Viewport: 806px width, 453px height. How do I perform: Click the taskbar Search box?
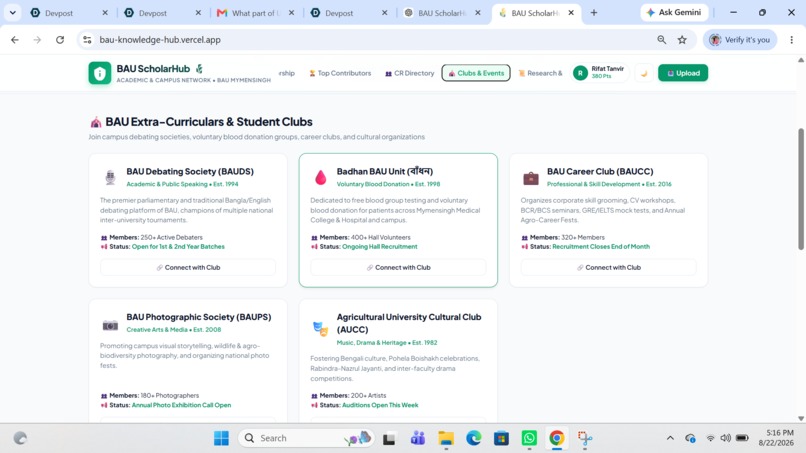[x=305, y=438]
